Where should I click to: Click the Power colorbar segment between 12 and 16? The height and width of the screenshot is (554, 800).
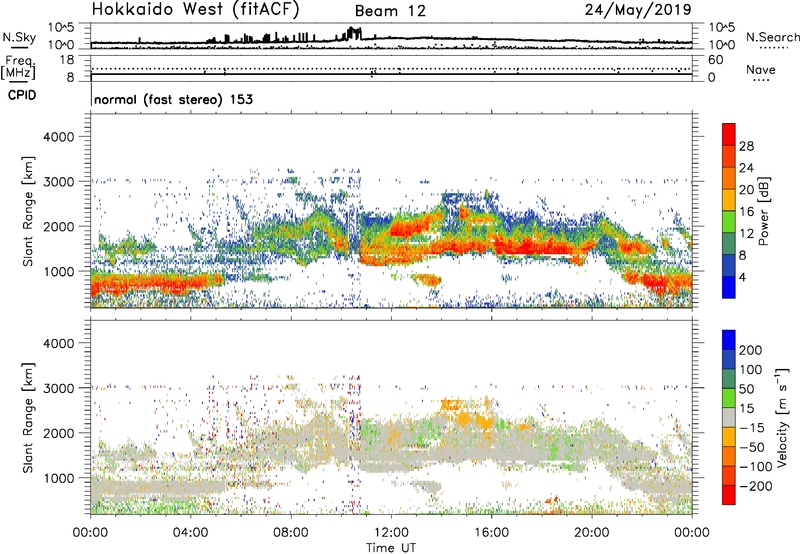729,222
